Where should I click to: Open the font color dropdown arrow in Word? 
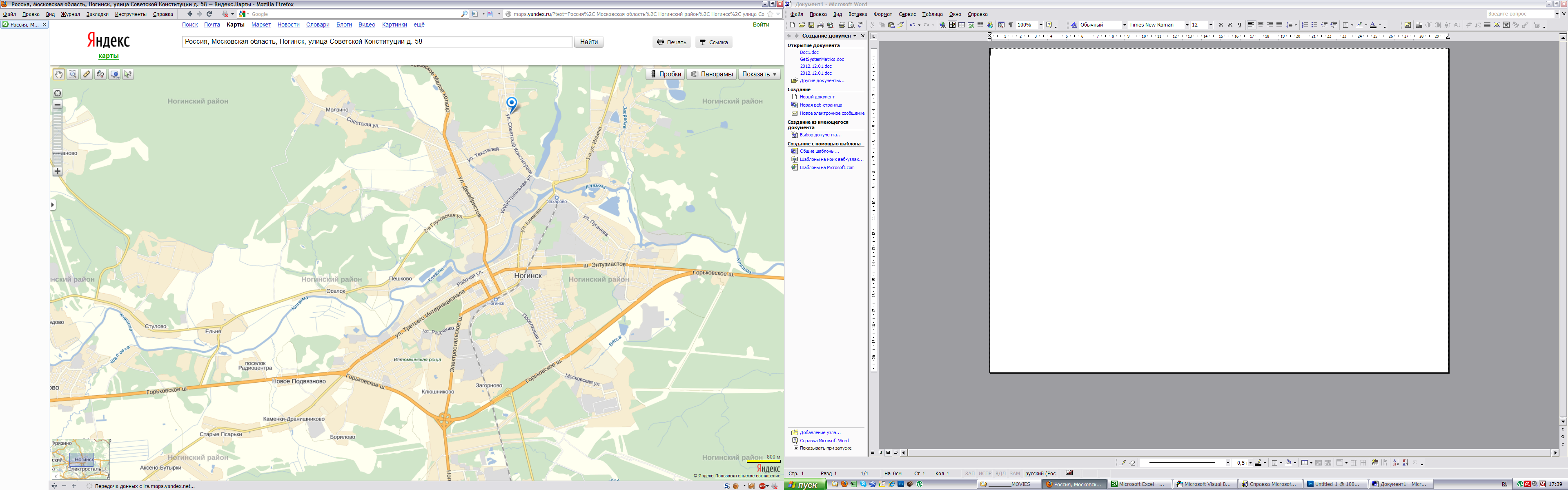click(x=1380, y=25)
